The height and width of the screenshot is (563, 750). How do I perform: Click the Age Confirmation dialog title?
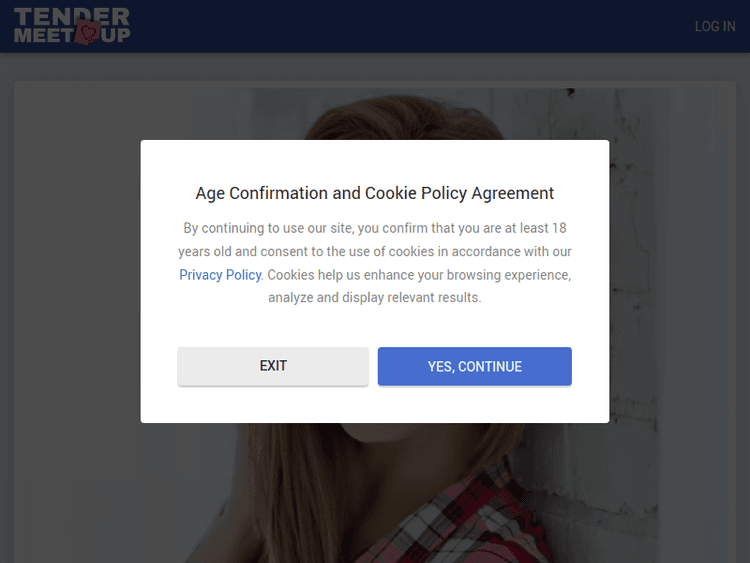tap(374, 193)
